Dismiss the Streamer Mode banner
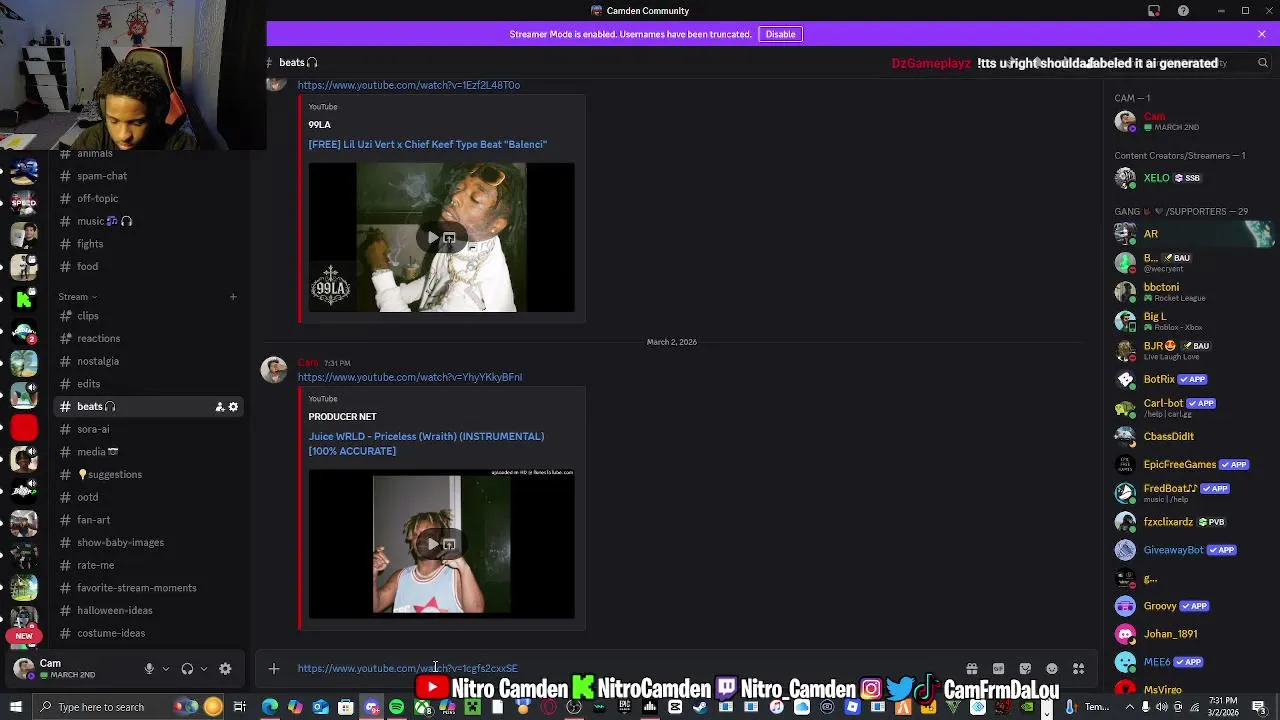 point(1262,34)
